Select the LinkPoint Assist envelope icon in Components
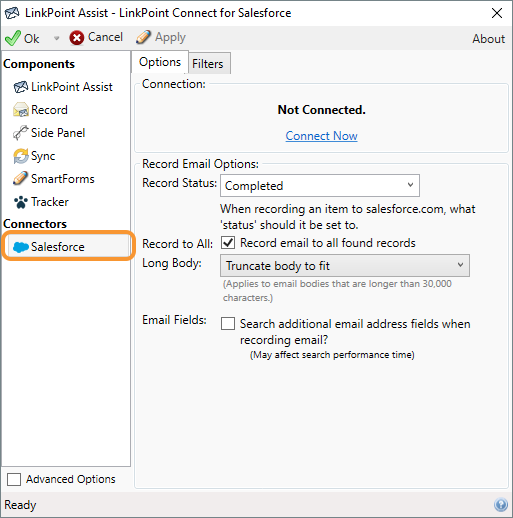Viewport: 513px width, 518px height. 21,87
